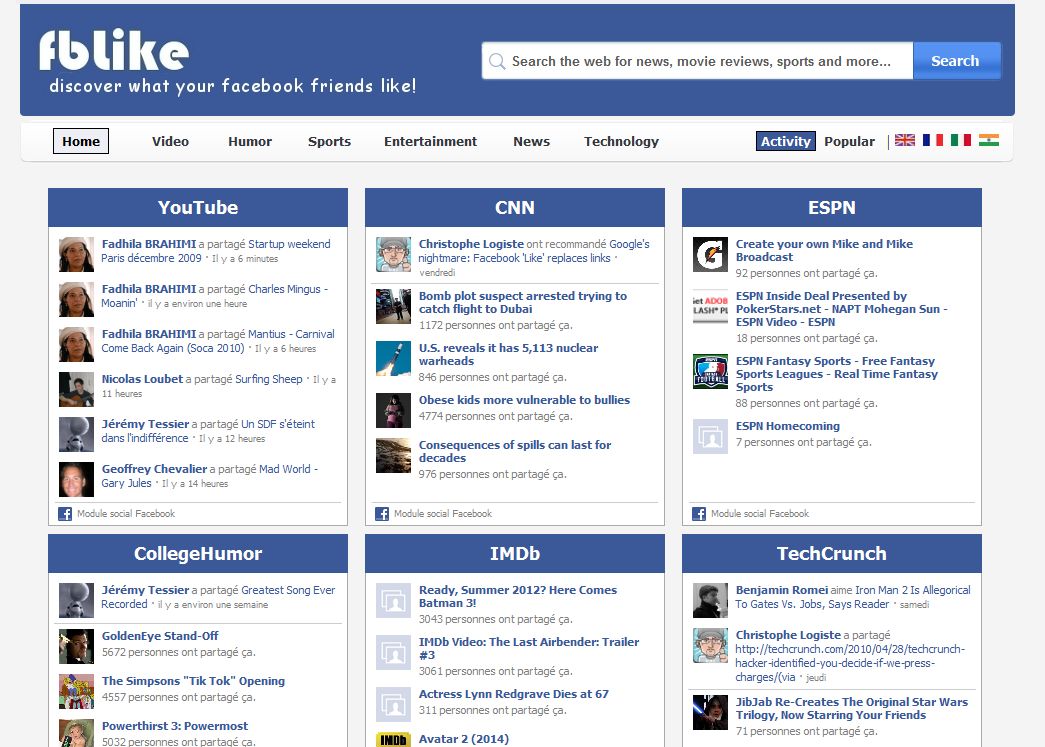Open the 'ESPN Homecoming' link
Image resolution: width=1045 pixels, height=747 pixels.
[788, 426]
